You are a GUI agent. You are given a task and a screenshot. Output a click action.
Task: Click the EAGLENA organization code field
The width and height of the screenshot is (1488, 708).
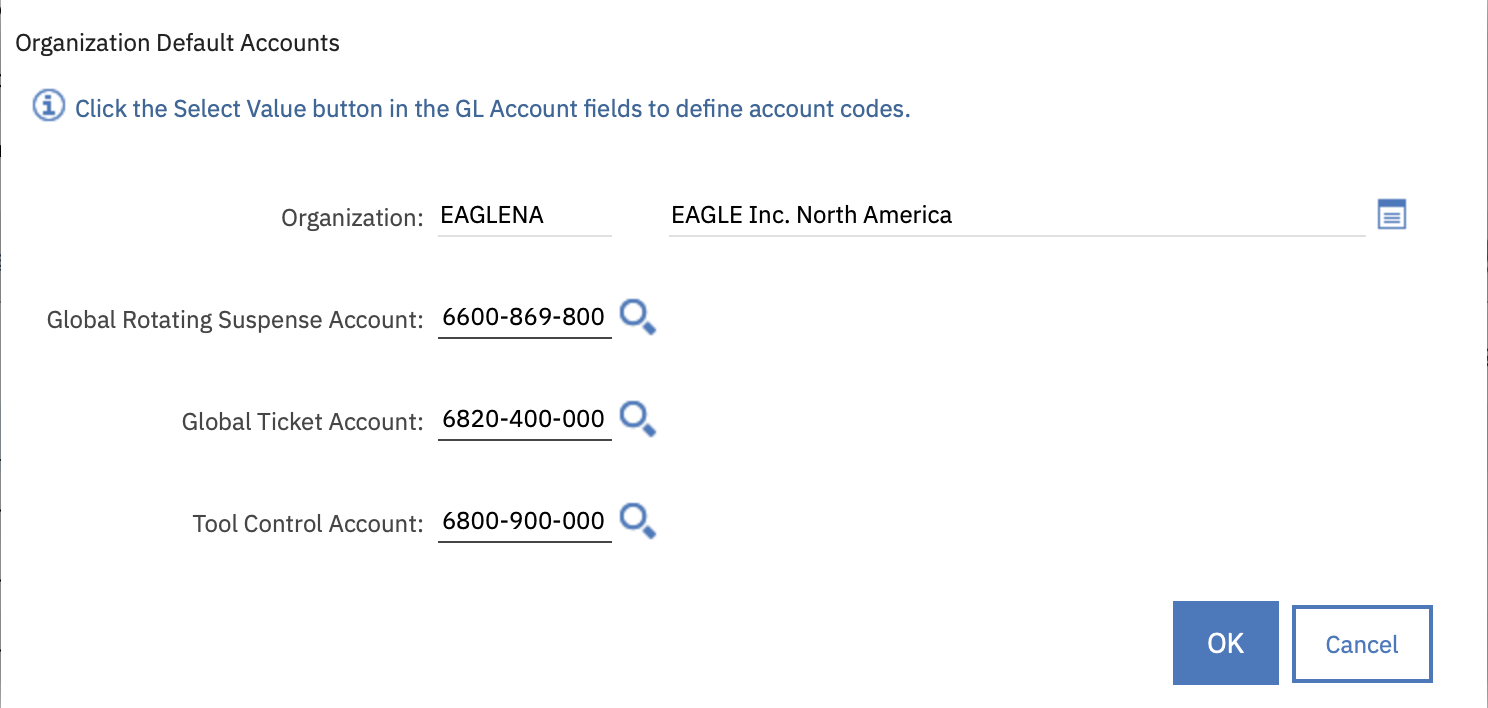point(524,215)
